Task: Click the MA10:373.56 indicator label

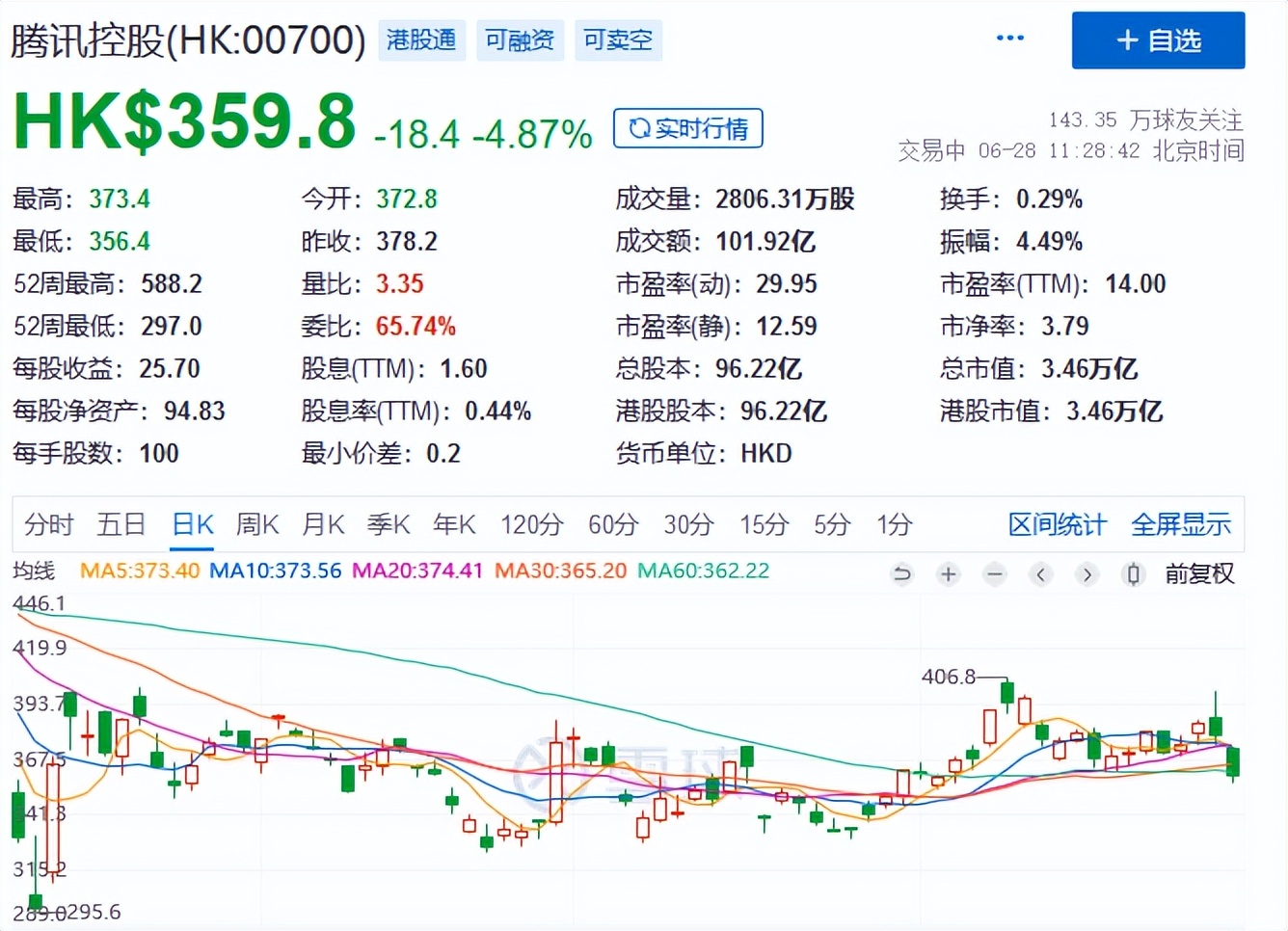Action: tap(276, 571)
